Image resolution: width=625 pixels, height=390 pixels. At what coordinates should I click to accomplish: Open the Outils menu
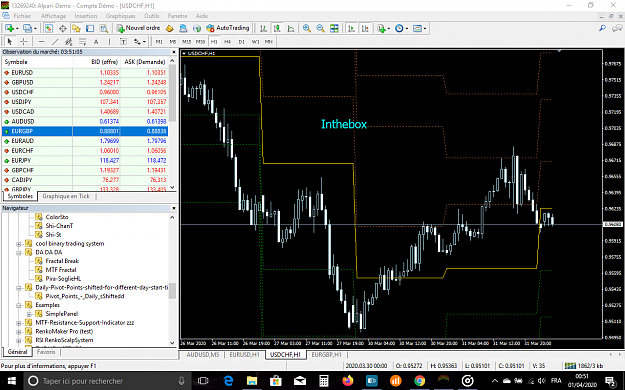coord(151,16)
